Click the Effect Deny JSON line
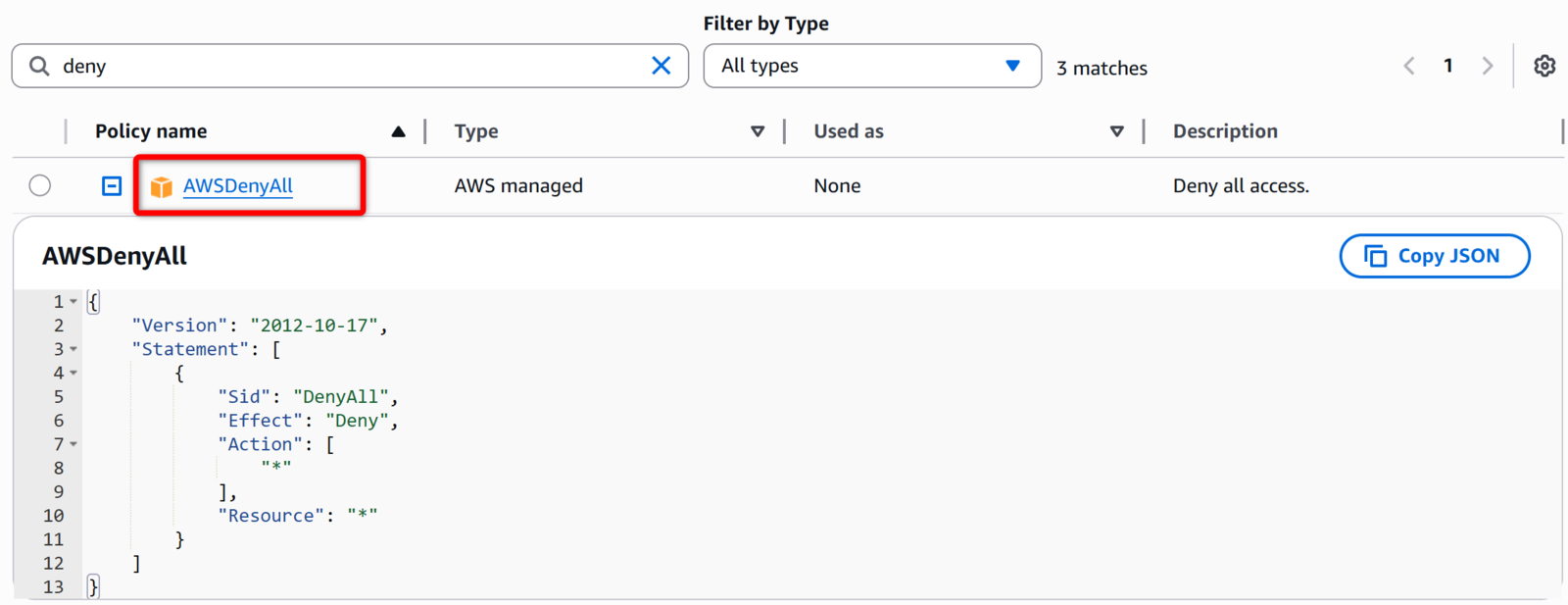The image size is (1568, 605). point(308,421)
